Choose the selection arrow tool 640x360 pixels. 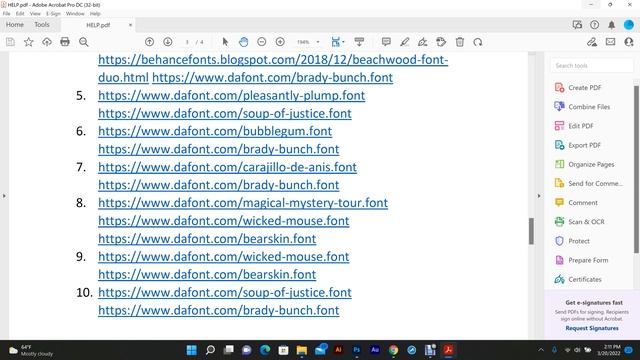[x=225, y=42]
